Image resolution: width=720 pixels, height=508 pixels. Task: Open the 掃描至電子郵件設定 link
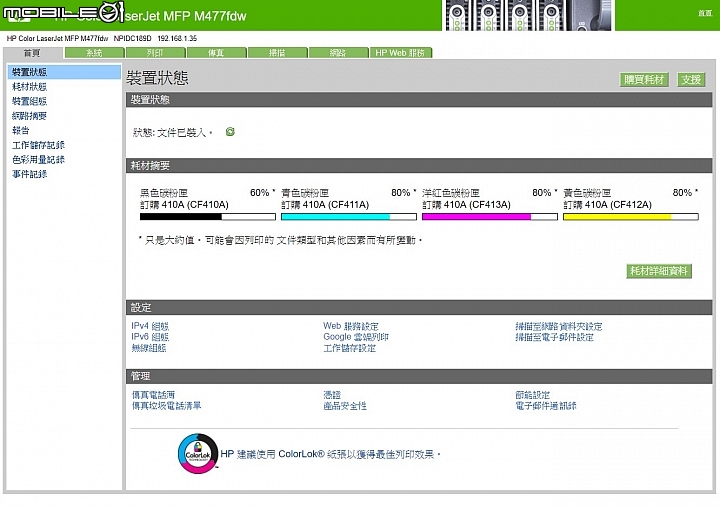(x=554, y=337)
